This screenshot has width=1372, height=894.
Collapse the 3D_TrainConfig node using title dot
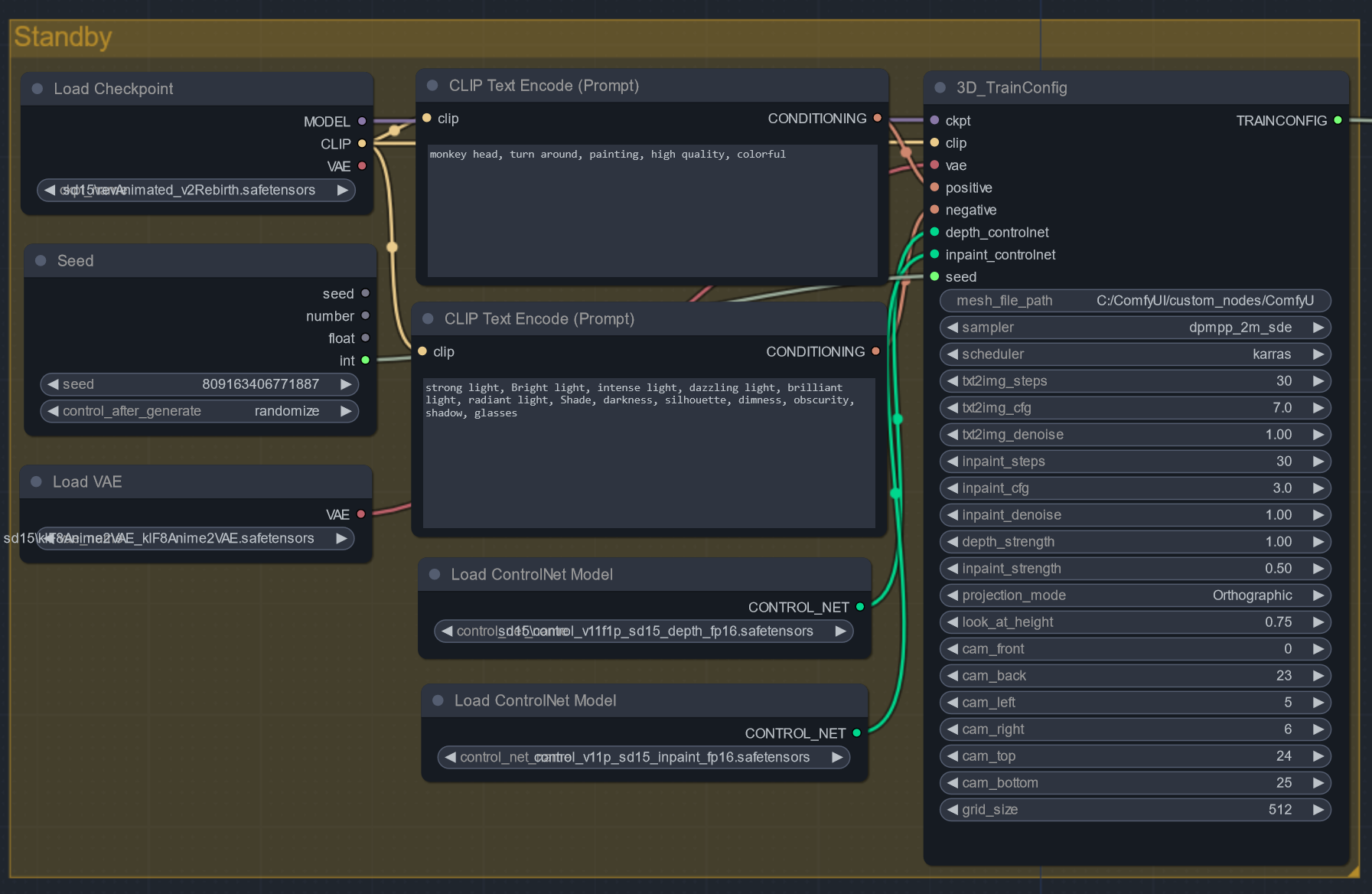[x=940, y=88]
